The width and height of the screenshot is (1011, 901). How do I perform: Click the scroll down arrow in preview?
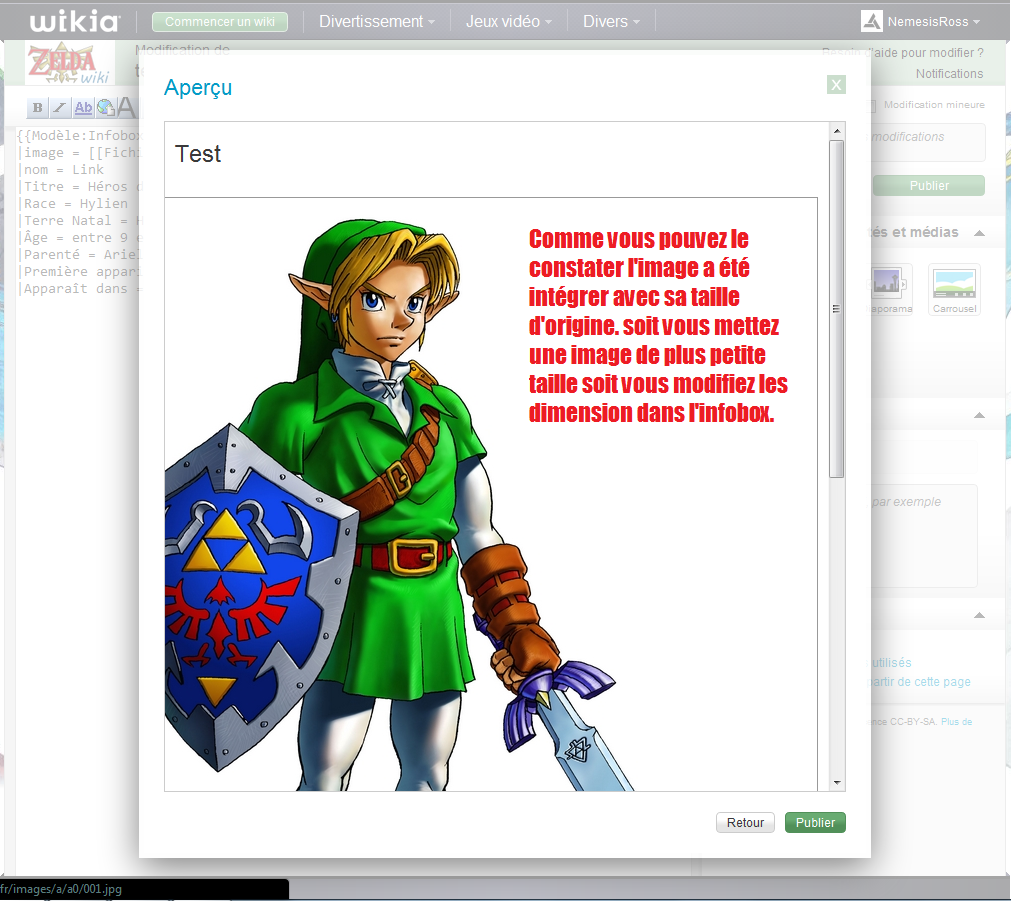pos(837,783)
